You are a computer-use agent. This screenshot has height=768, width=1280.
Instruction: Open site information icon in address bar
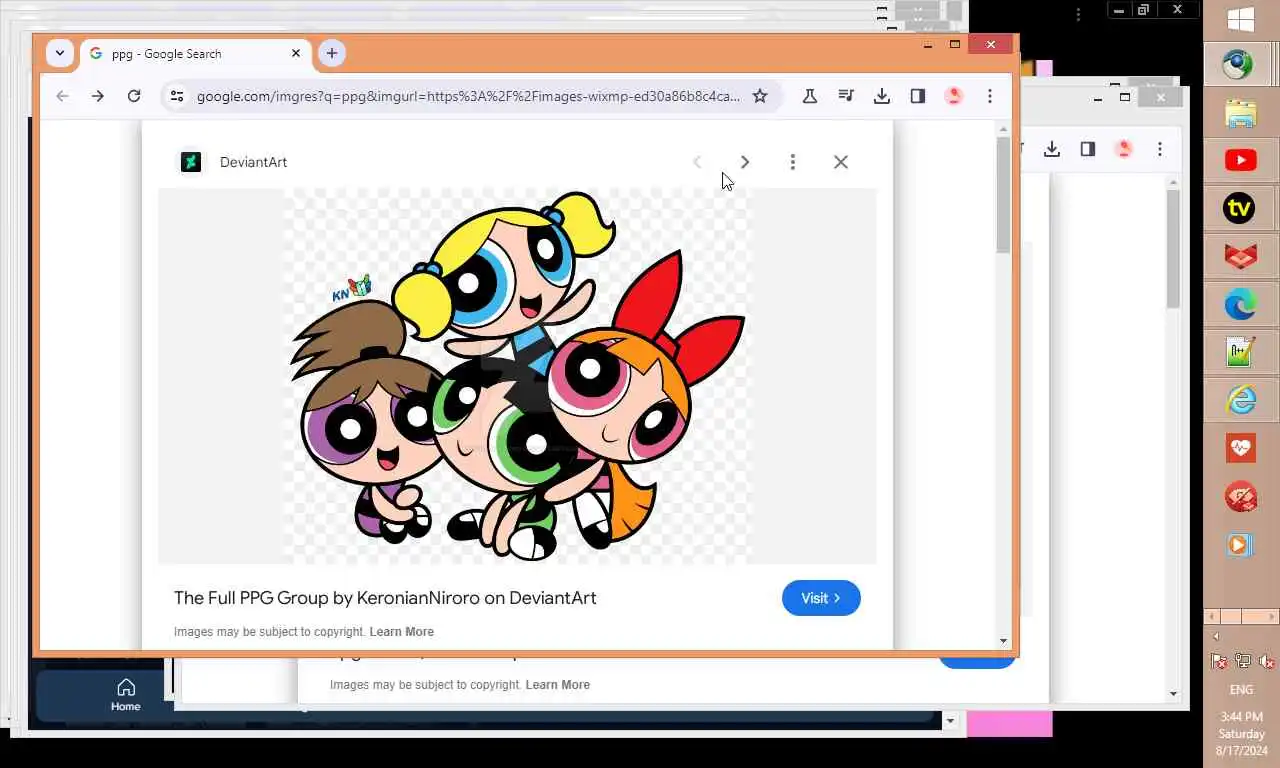[x=177, y=96]
